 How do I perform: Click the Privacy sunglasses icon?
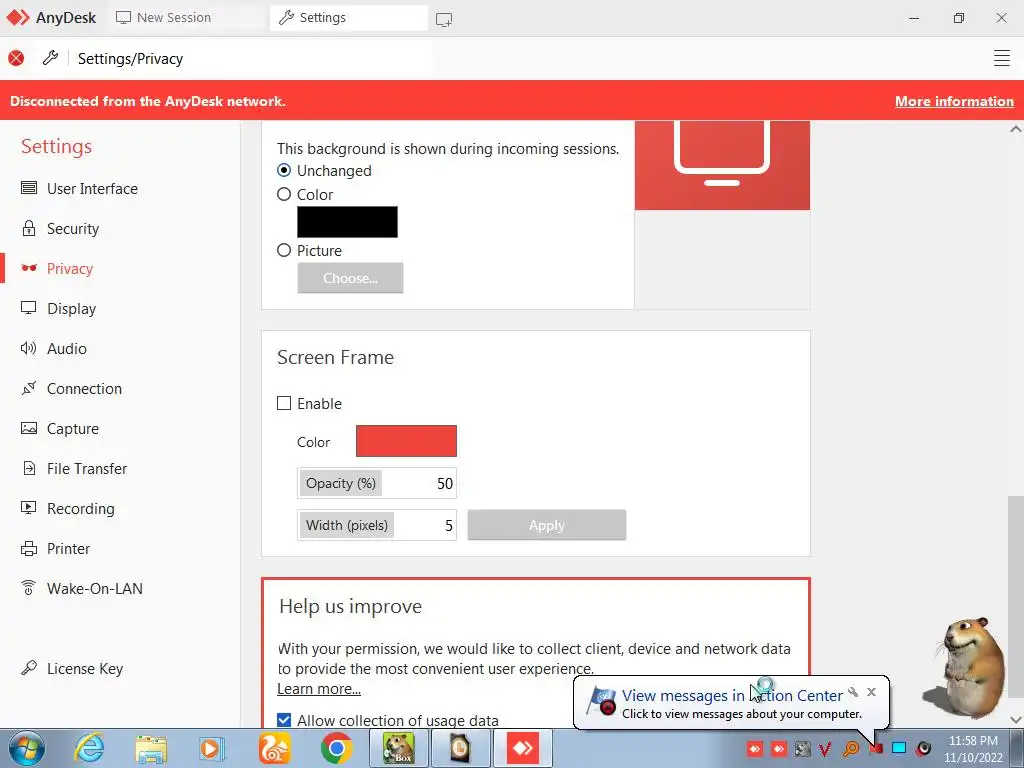click(29, 268)
